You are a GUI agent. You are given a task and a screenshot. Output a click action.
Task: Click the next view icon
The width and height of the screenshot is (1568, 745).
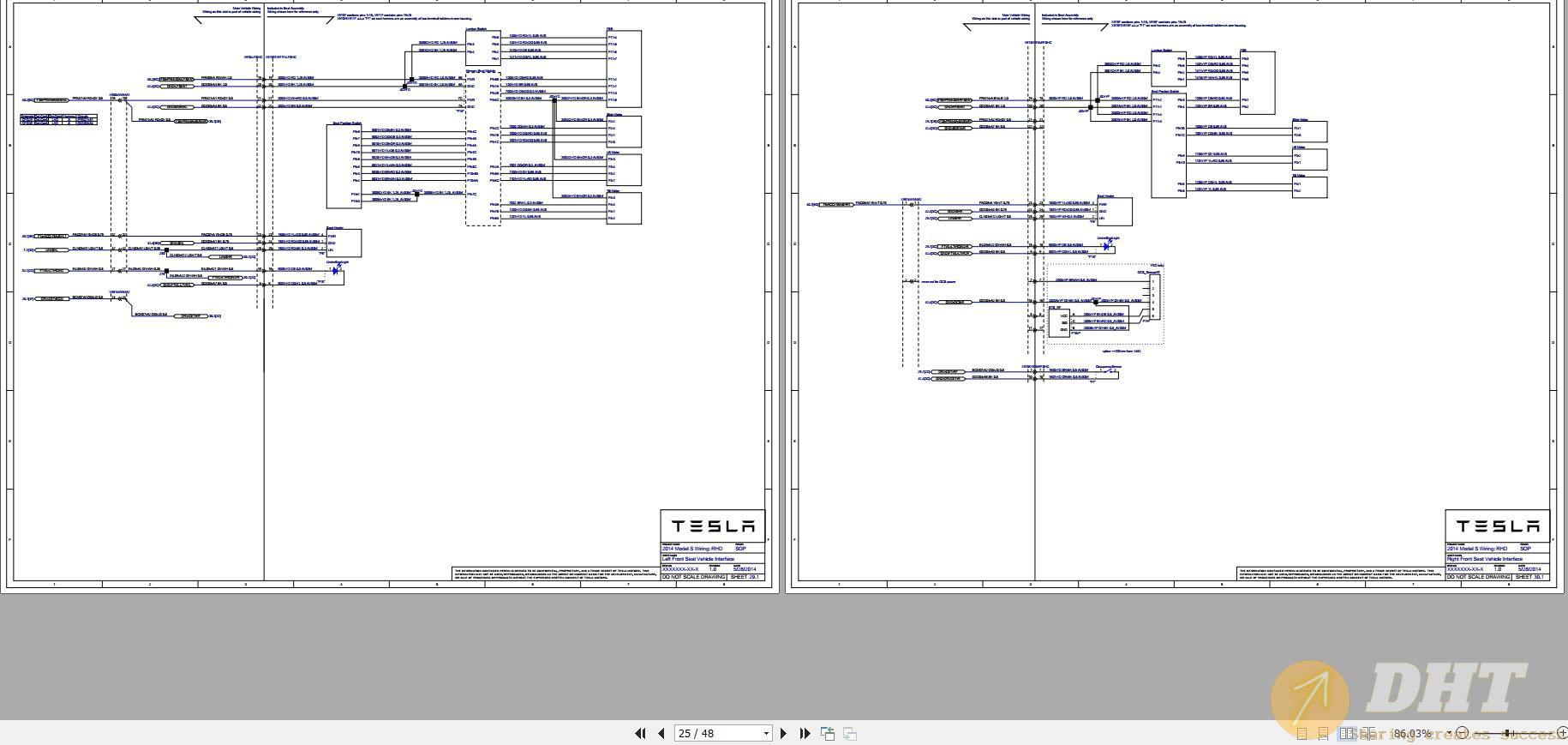tap(850, 733)
